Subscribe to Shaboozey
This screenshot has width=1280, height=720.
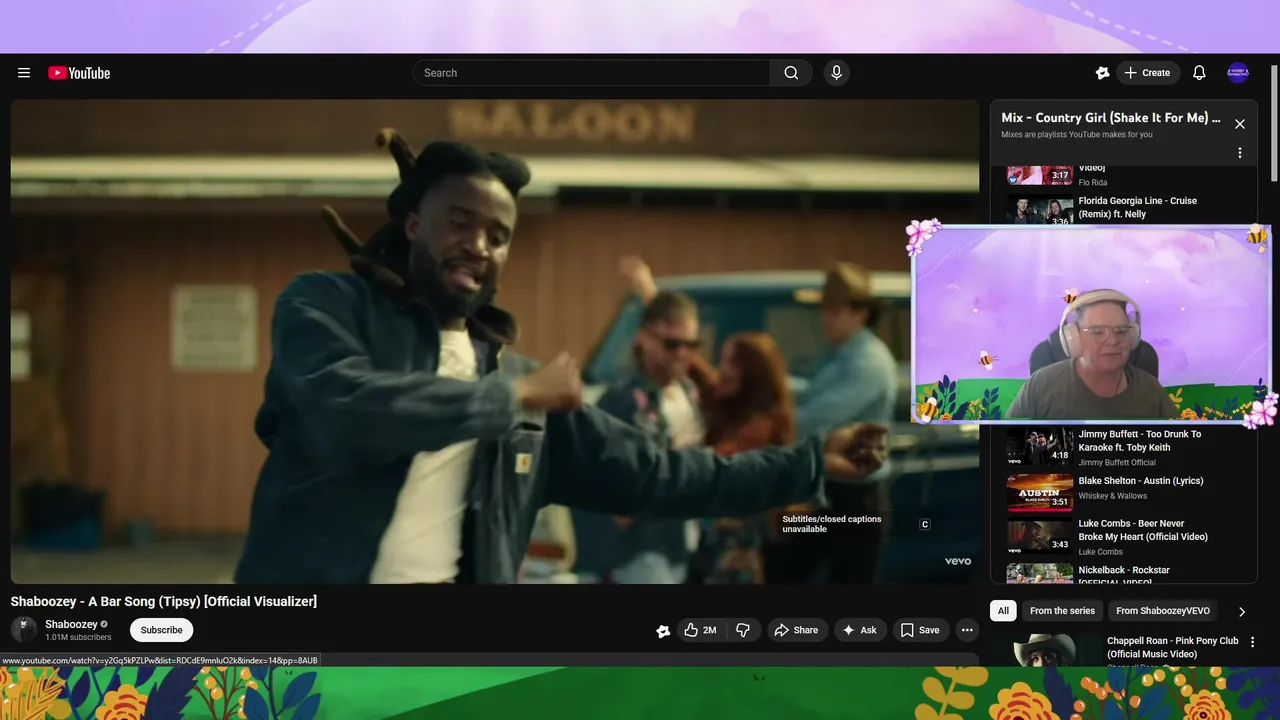[161, 630]
